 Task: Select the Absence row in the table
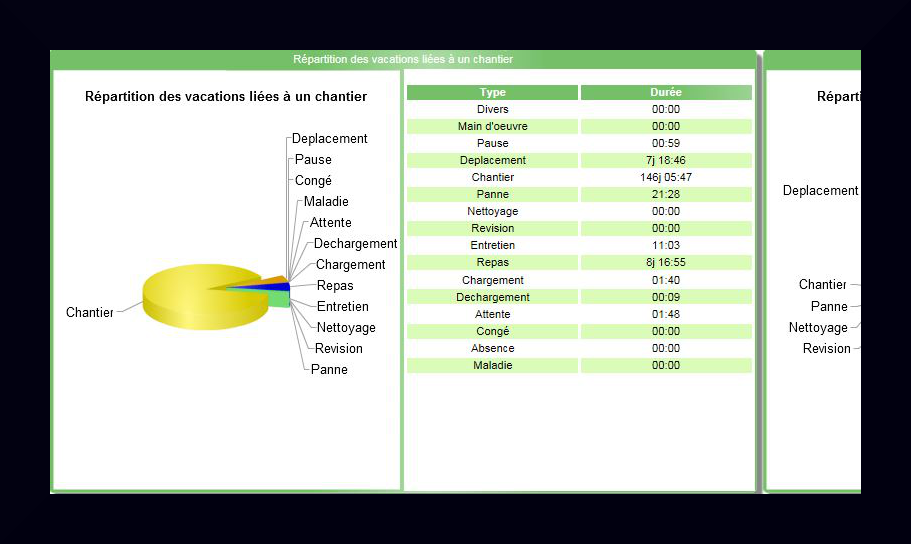click(492, 348)
